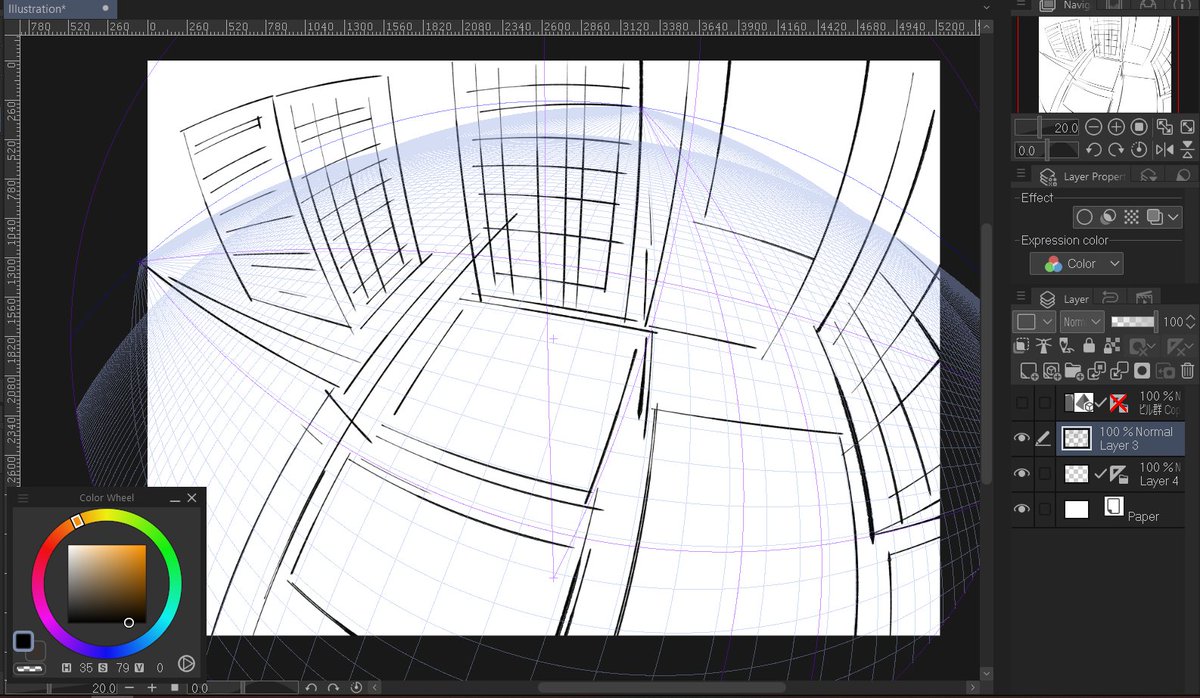Apply Tone effect dotted icon

point(1131,217)
